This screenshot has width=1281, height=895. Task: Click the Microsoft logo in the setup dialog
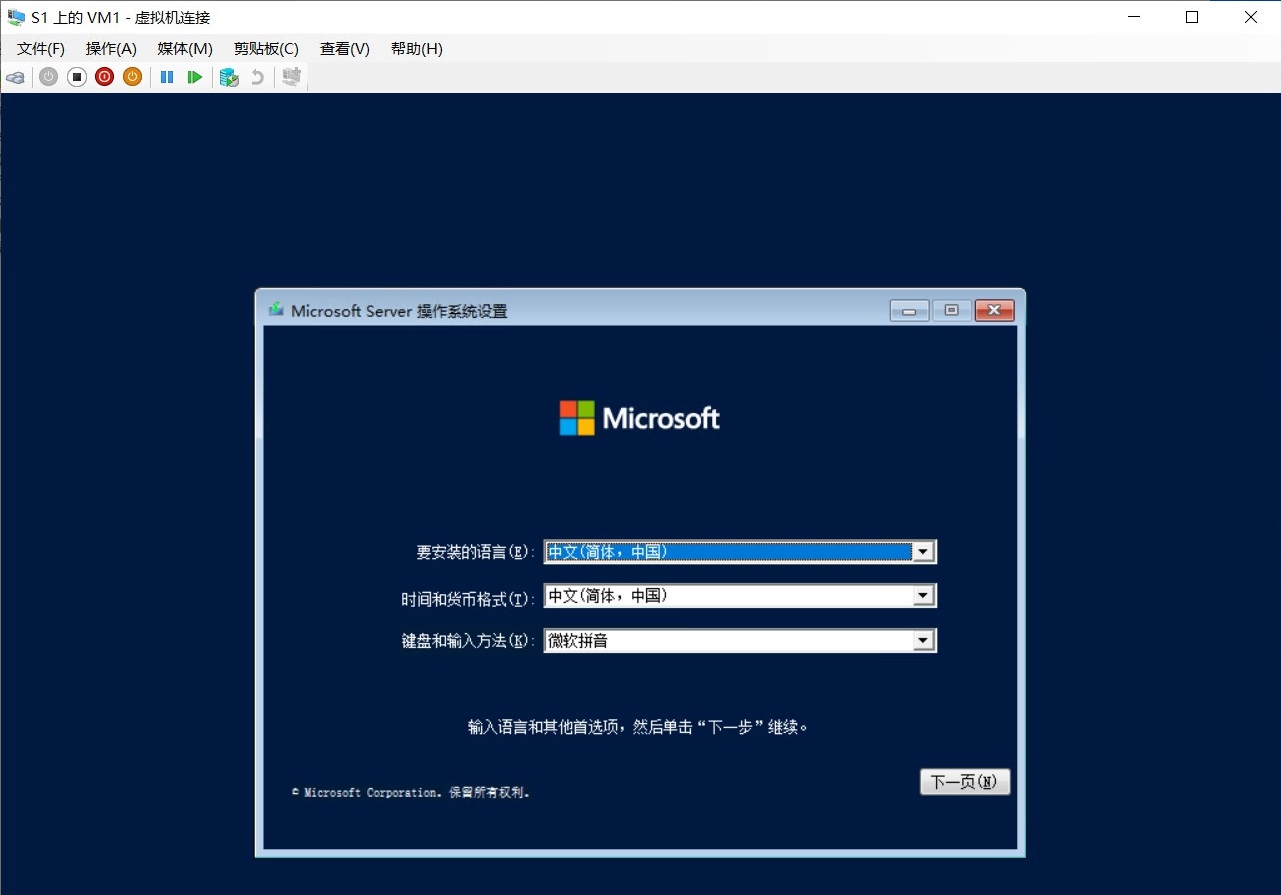(639, 418)
